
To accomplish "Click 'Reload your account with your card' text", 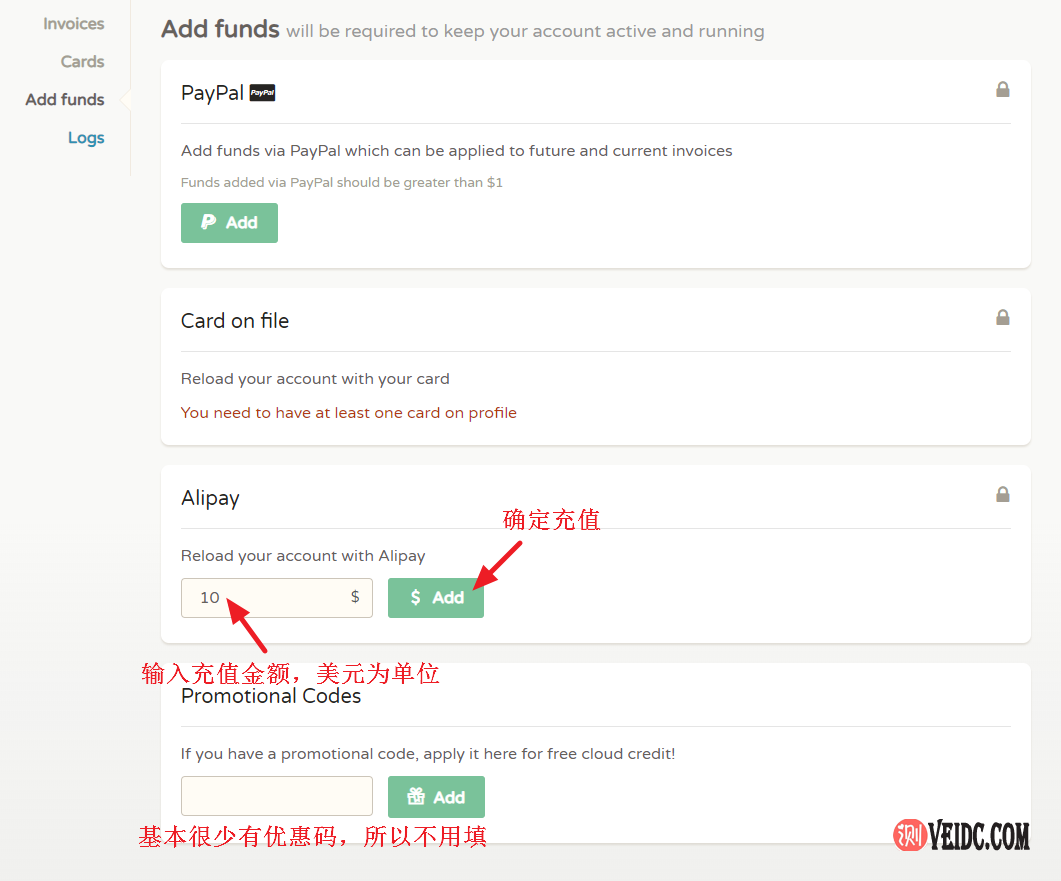I will (315, 379).
